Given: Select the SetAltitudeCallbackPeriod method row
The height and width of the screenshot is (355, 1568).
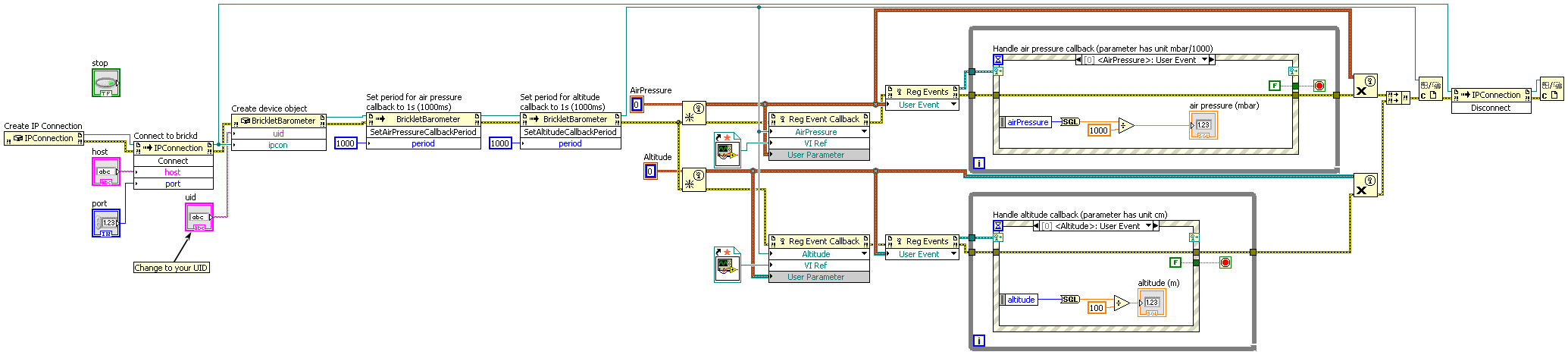Looking at the screenshot, I should (x=570, y=132).
